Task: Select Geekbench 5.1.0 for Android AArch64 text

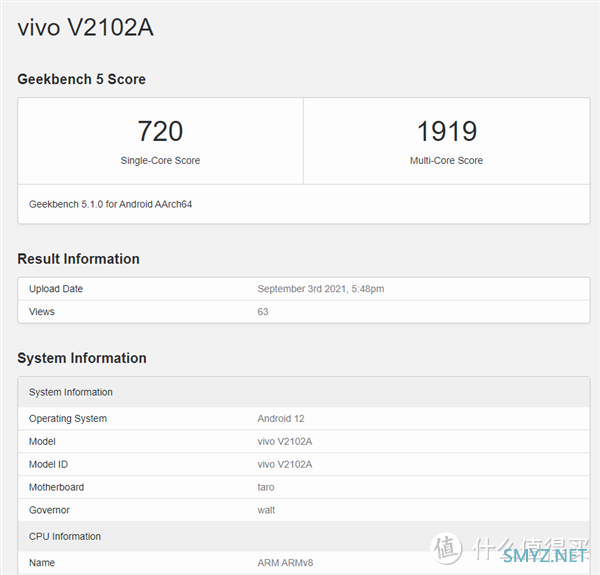Action: point(111,204)
